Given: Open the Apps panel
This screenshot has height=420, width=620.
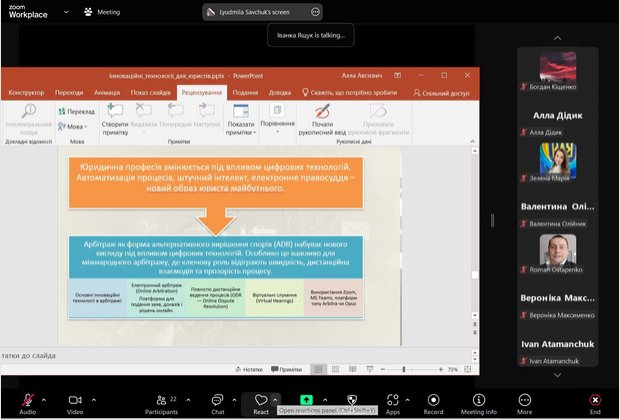Looking at the screenshot, I should tap(393, 400).
